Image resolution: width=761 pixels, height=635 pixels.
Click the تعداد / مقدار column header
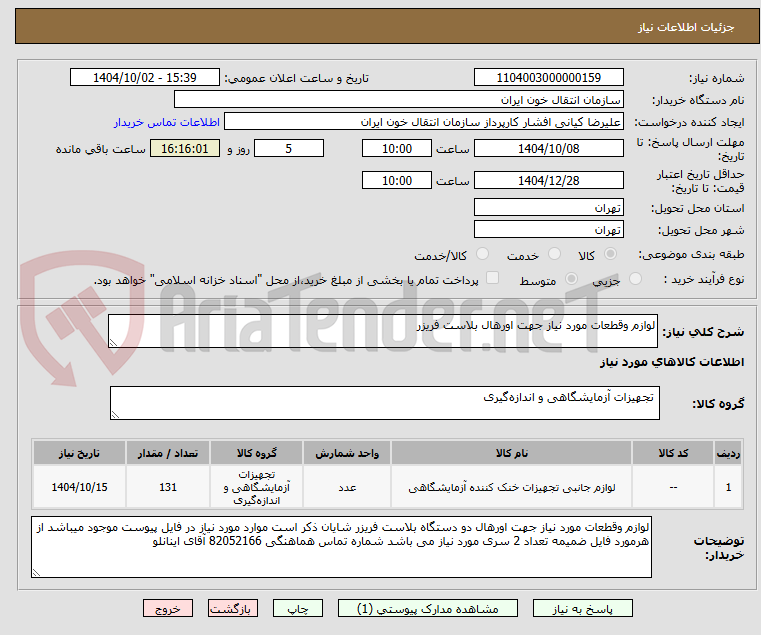(x=167, y=453)
